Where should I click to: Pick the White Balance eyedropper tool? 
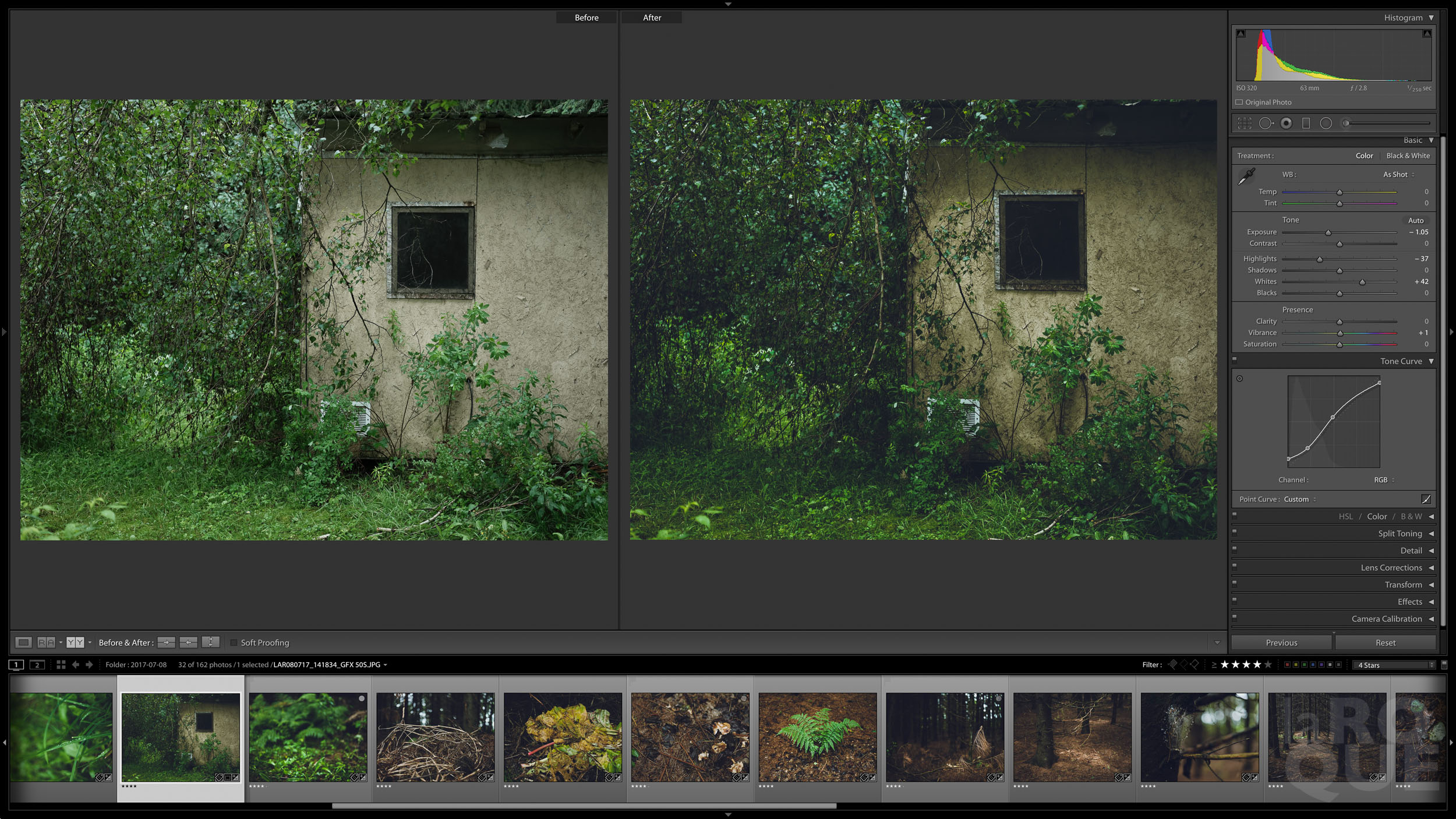click(1246, 176)
